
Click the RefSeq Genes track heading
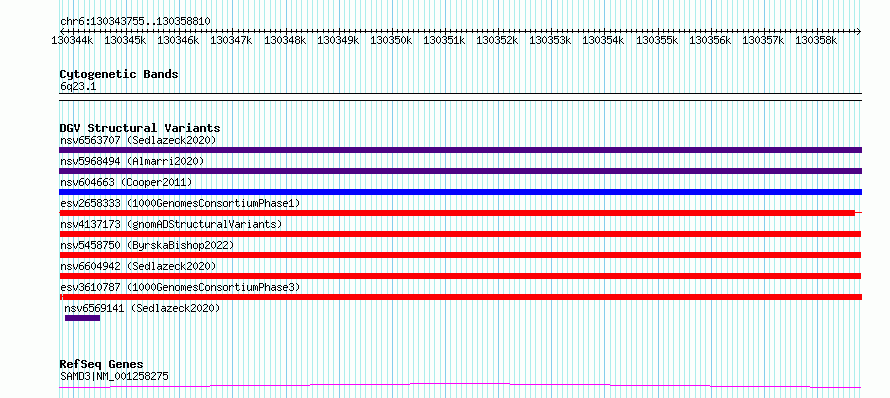click(x=101, y=365)
